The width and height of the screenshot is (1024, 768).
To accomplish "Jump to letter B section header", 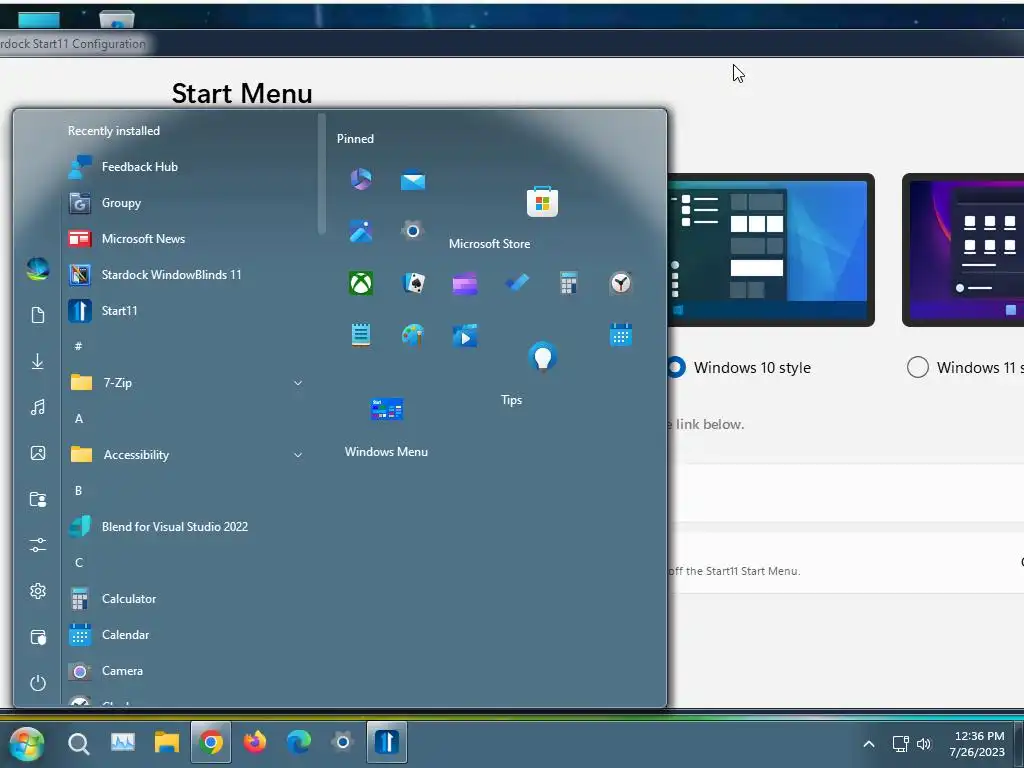I will click(78, 490).
